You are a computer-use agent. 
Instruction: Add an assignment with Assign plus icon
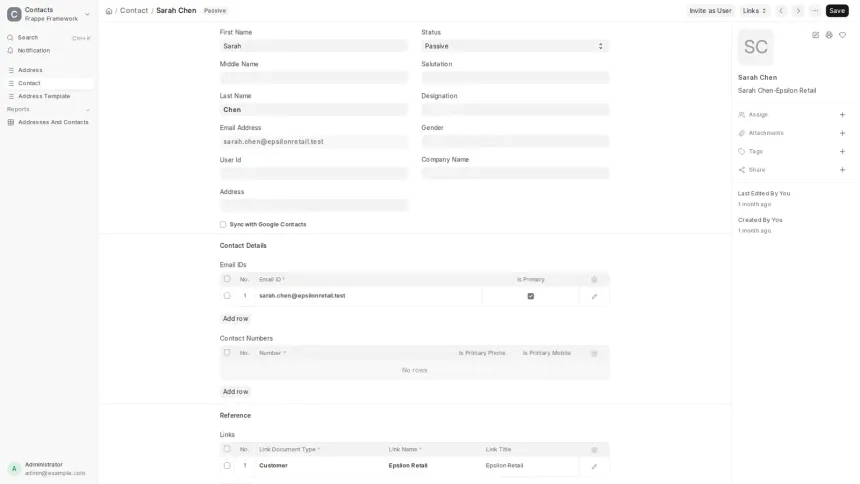pos(842,115)
